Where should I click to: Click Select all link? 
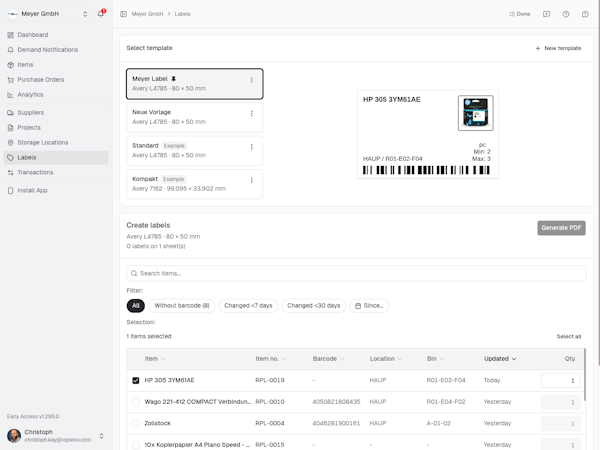point(569,336)
